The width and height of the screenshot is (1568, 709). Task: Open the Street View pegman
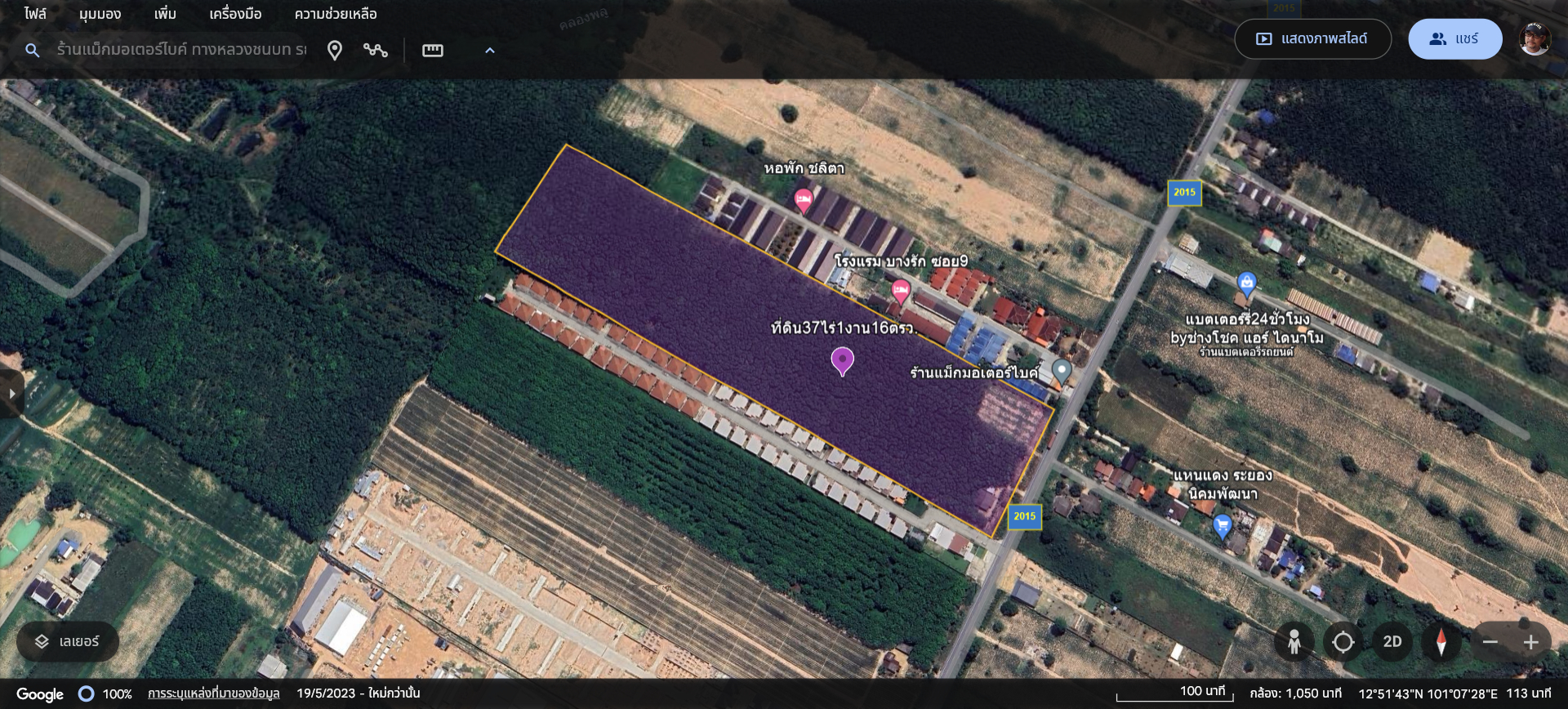point(1294,642)
